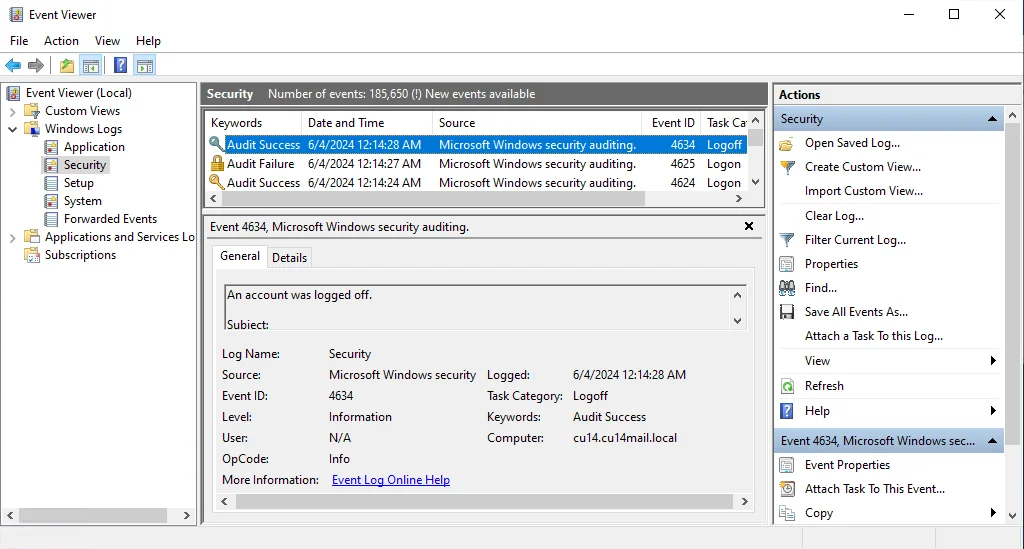This screenshot has height=549, width=1024.
Task: Toggle the Show/Hide Console Tree toolbar icon
Action: [91, 65]
